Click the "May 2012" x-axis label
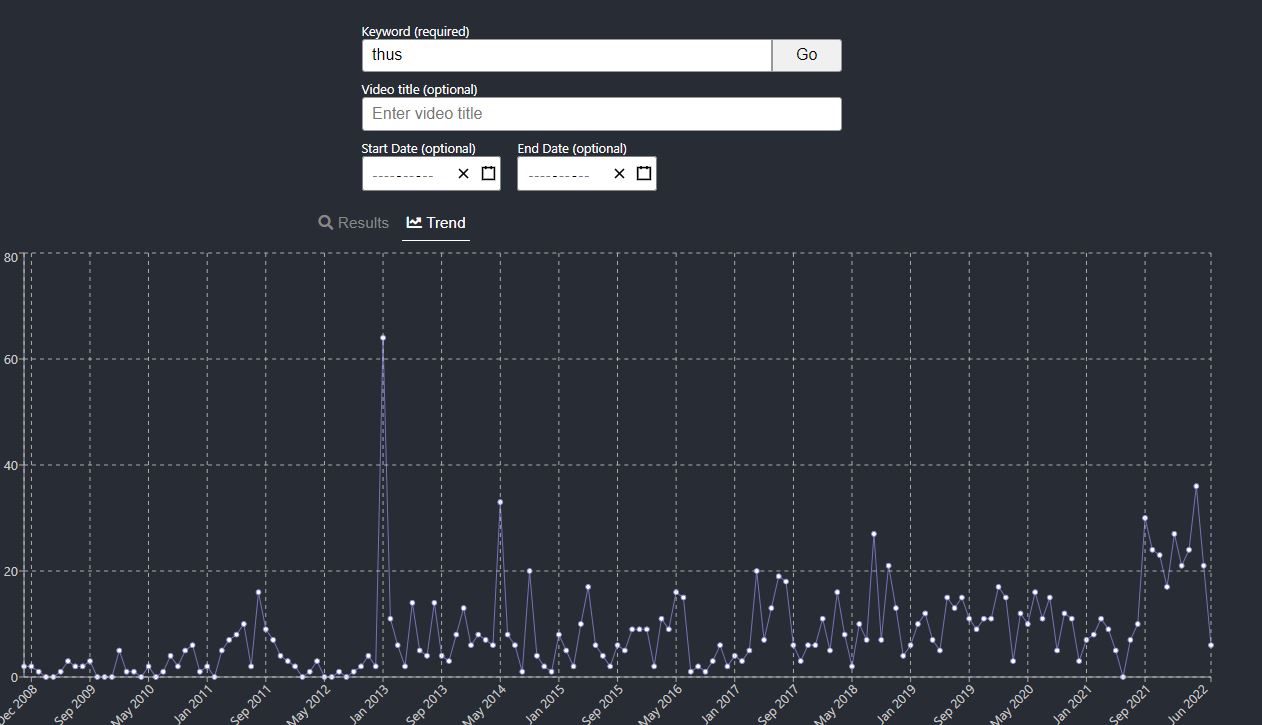1262x725 pixels. pos(309,704)
